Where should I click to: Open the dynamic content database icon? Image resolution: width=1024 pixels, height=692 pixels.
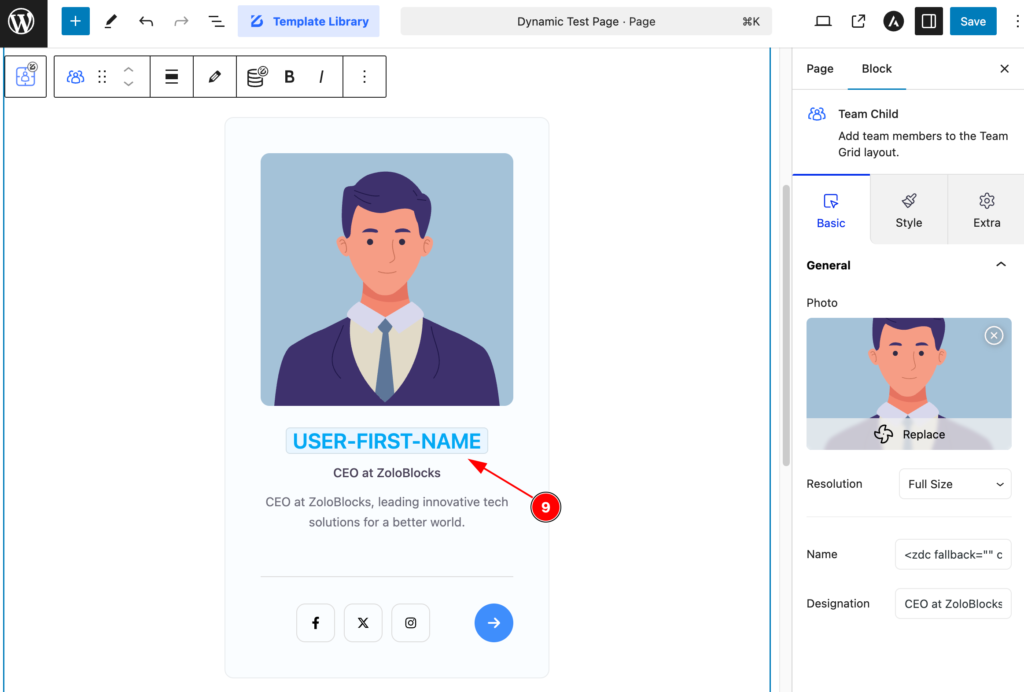tap(257, 77)
